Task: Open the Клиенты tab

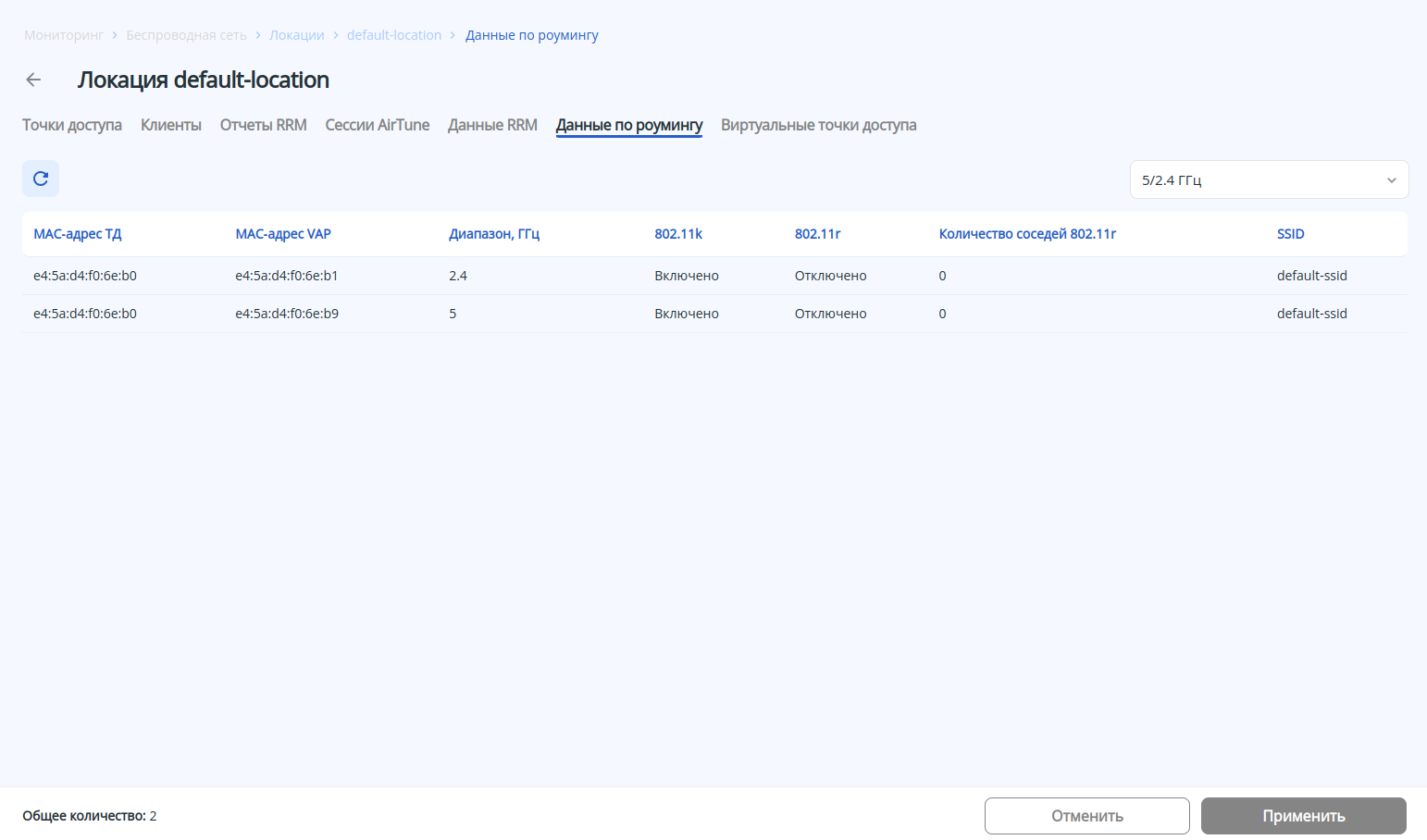Action: coord(171,125)
